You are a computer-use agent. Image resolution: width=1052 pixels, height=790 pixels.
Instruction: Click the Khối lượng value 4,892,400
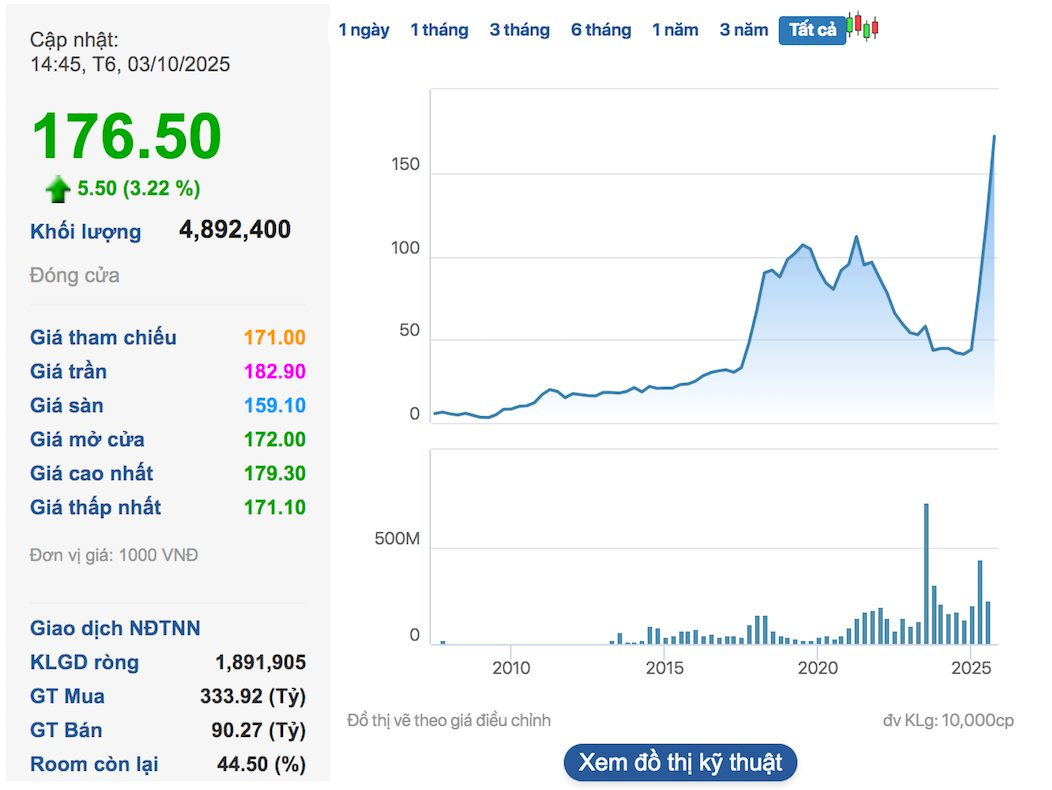[x=235, y=230]
